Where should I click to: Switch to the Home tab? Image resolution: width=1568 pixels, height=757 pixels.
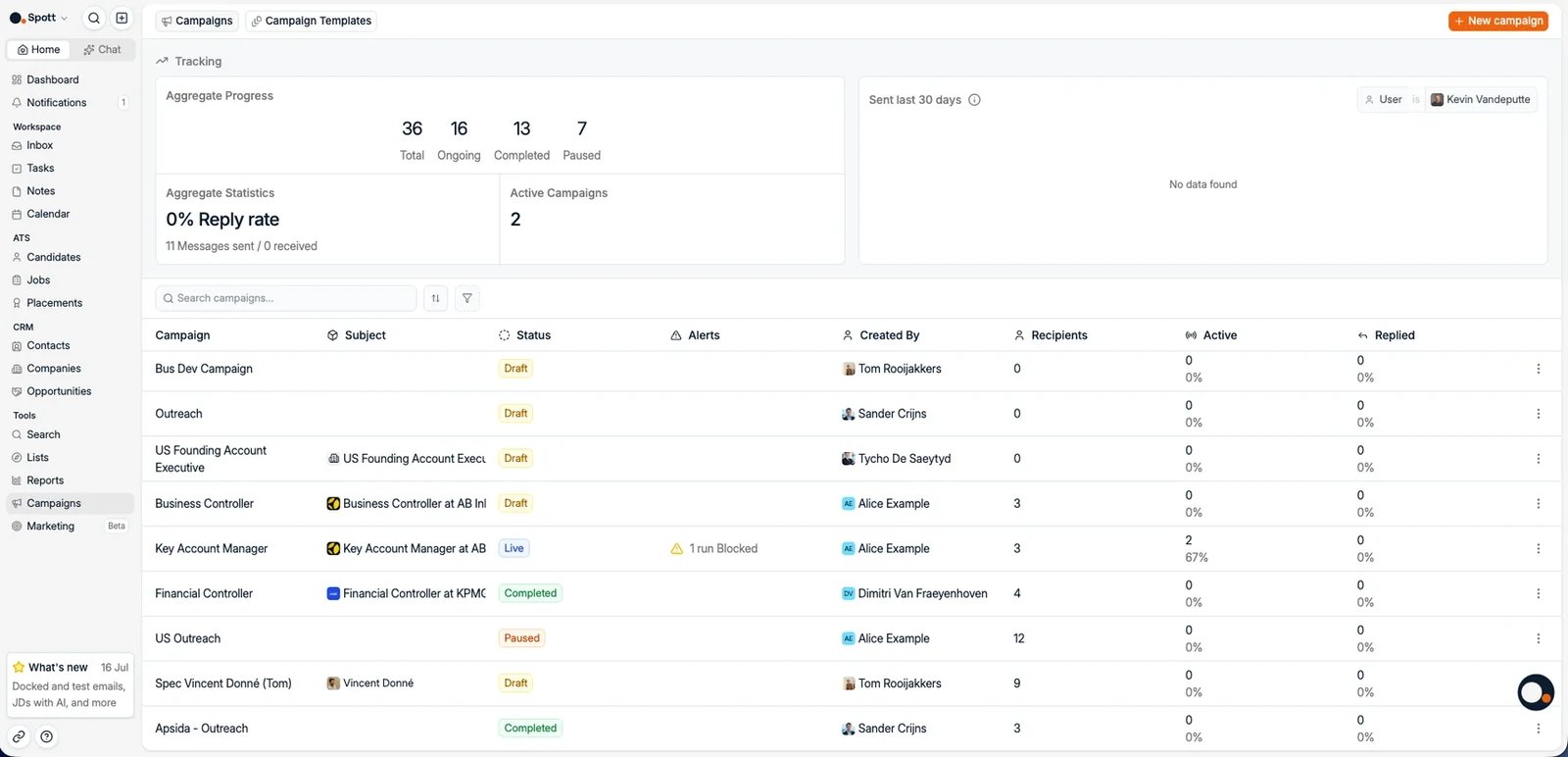click(39, 49)
